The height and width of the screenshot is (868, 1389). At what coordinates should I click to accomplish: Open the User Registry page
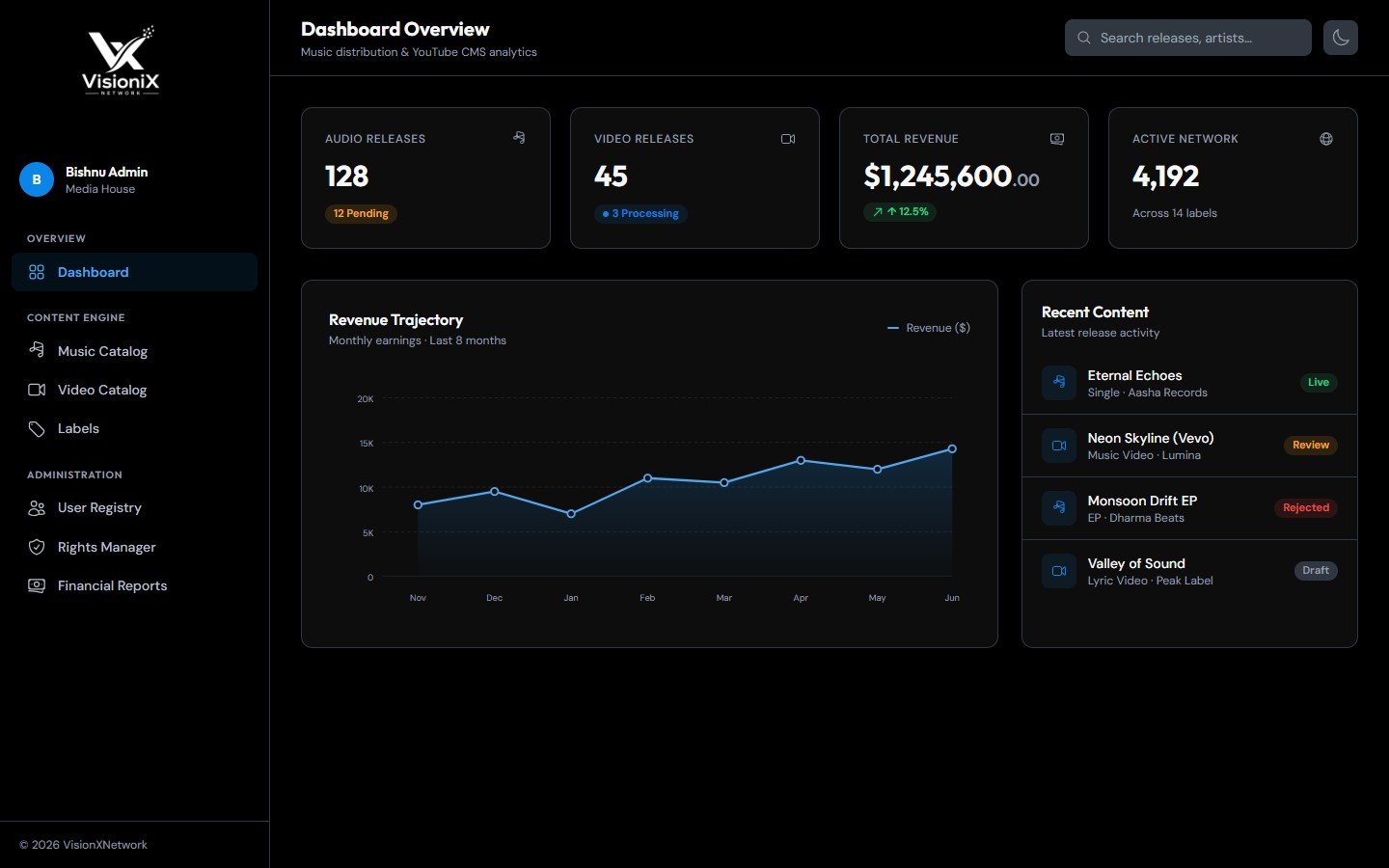(135, 507)
